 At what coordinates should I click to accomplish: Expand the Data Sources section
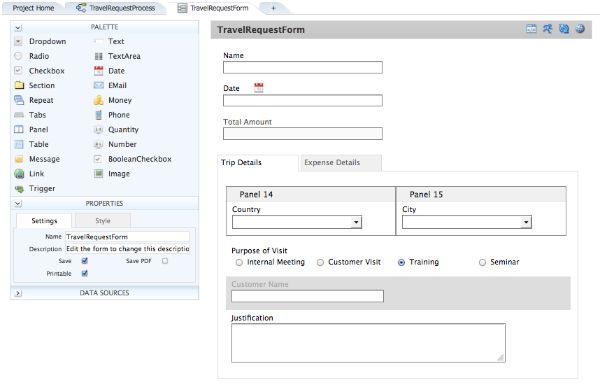pos(18,293)
